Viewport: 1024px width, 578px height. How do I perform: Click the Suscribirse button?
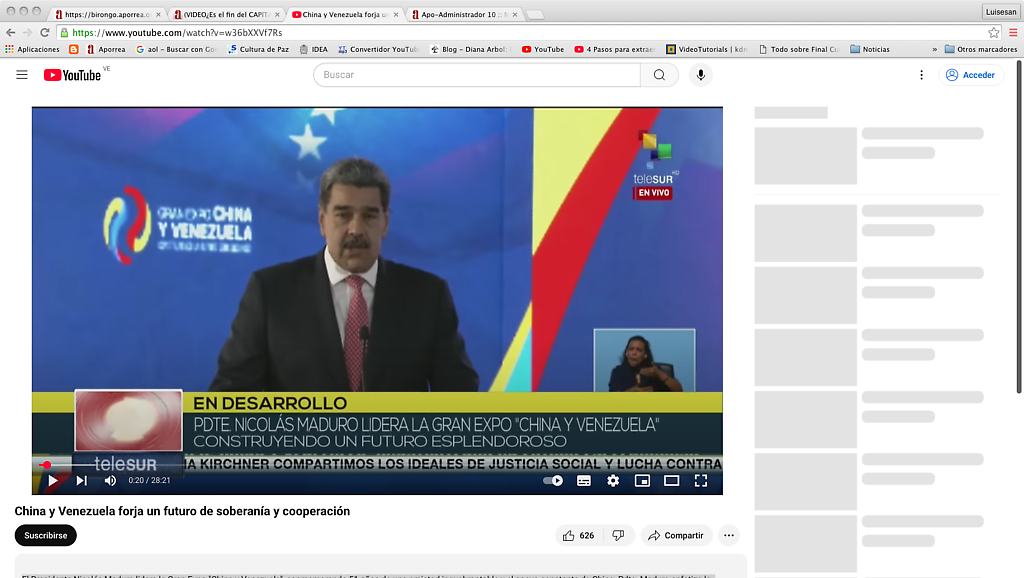point(46,536)
